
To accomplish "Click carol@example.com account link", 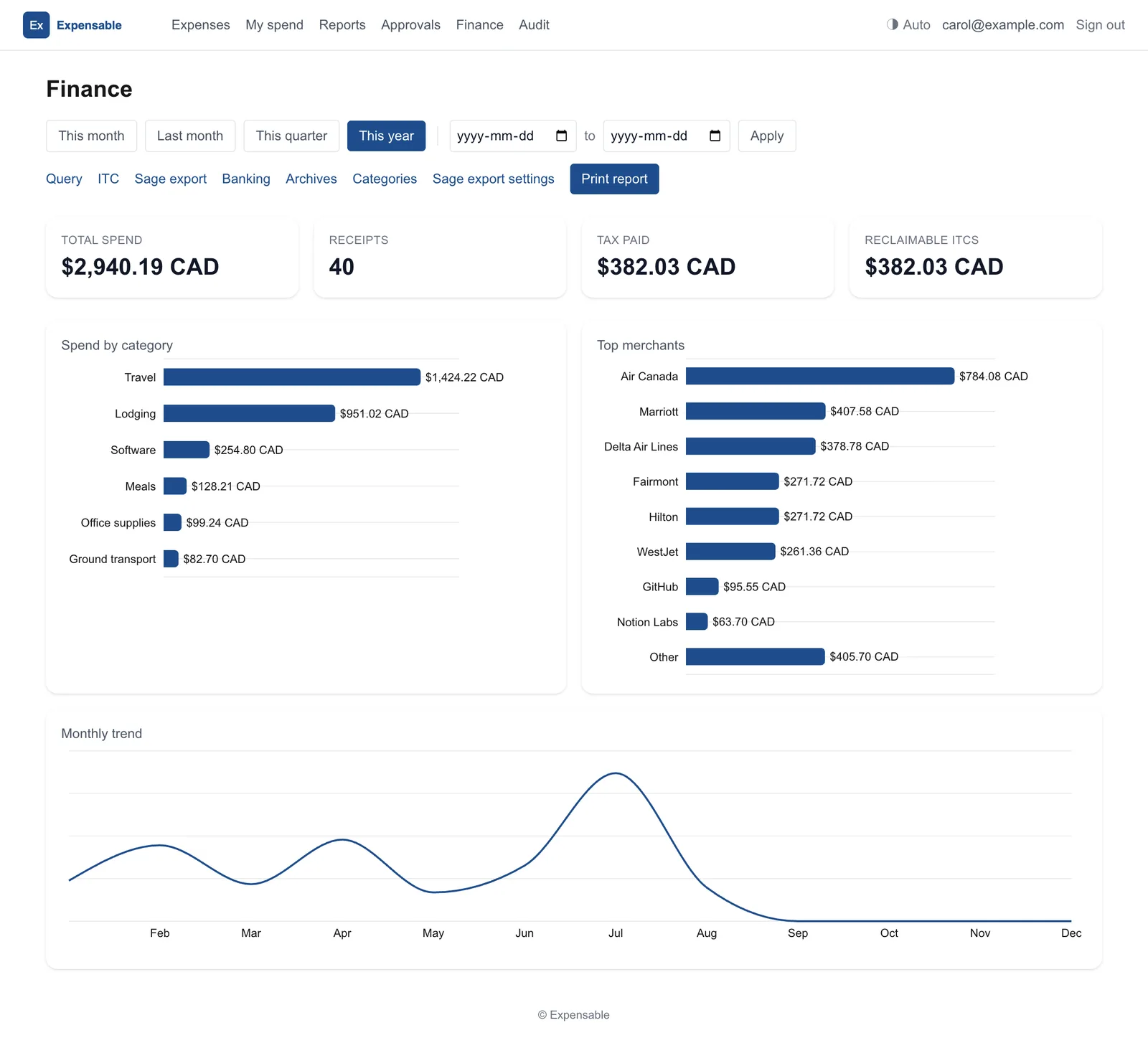I will coord(1002,25).
